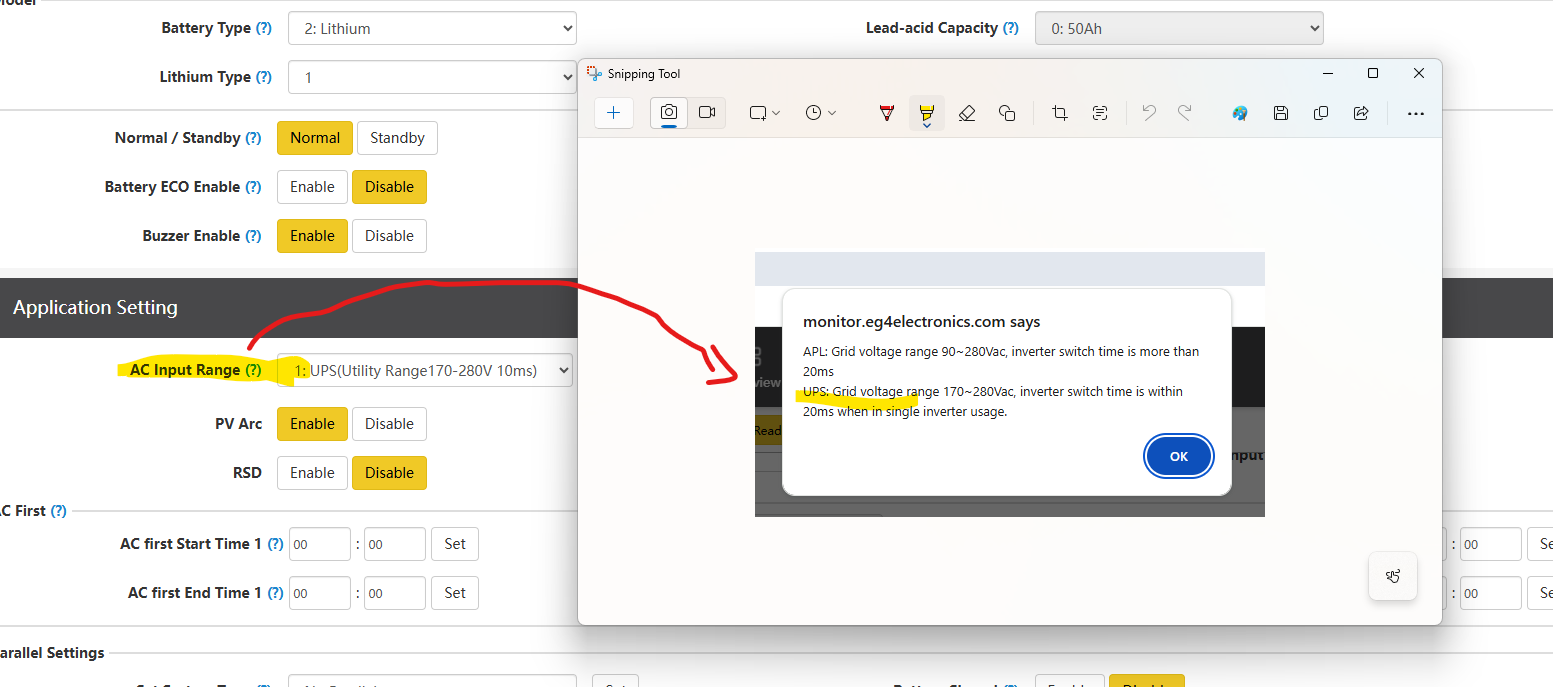Open the shapes tool

pyautogui.click(x=1007, y=113)
